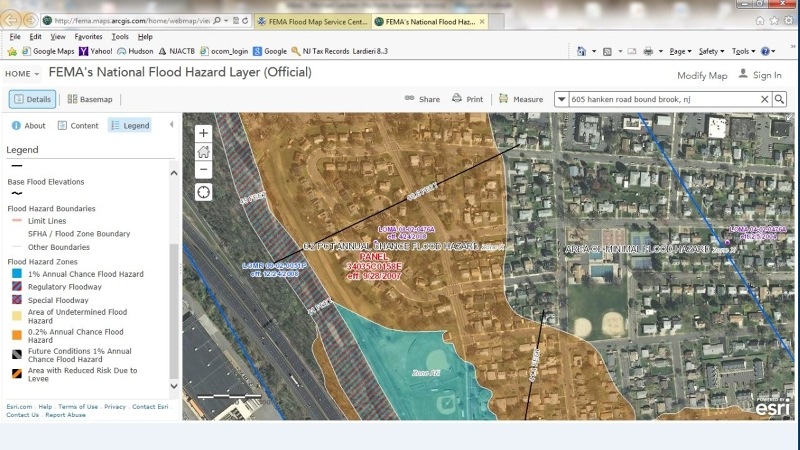The height and width of the screenshot is (450, 800).
Task: Click the browser Forward arrow button
Action: tap(30, 20)
